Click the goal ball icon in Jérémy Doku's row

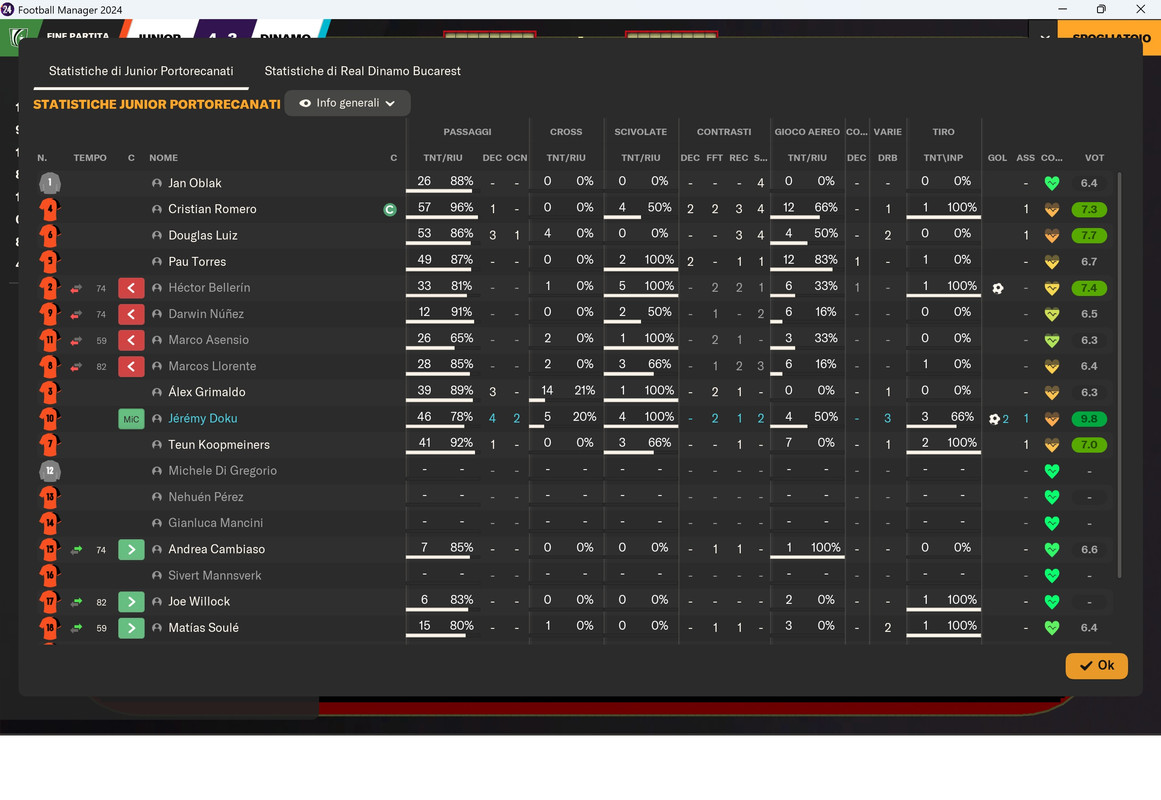[994, 419]
